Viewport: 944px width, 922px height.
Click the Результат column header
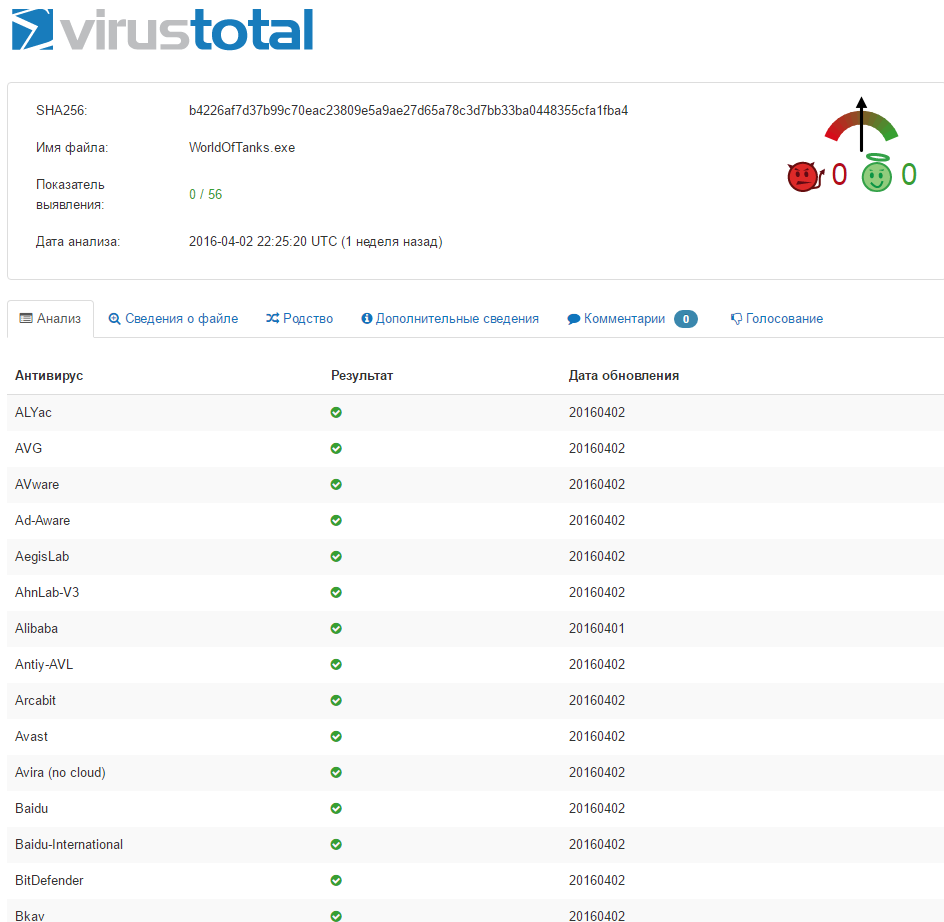(x=362, y=376)
